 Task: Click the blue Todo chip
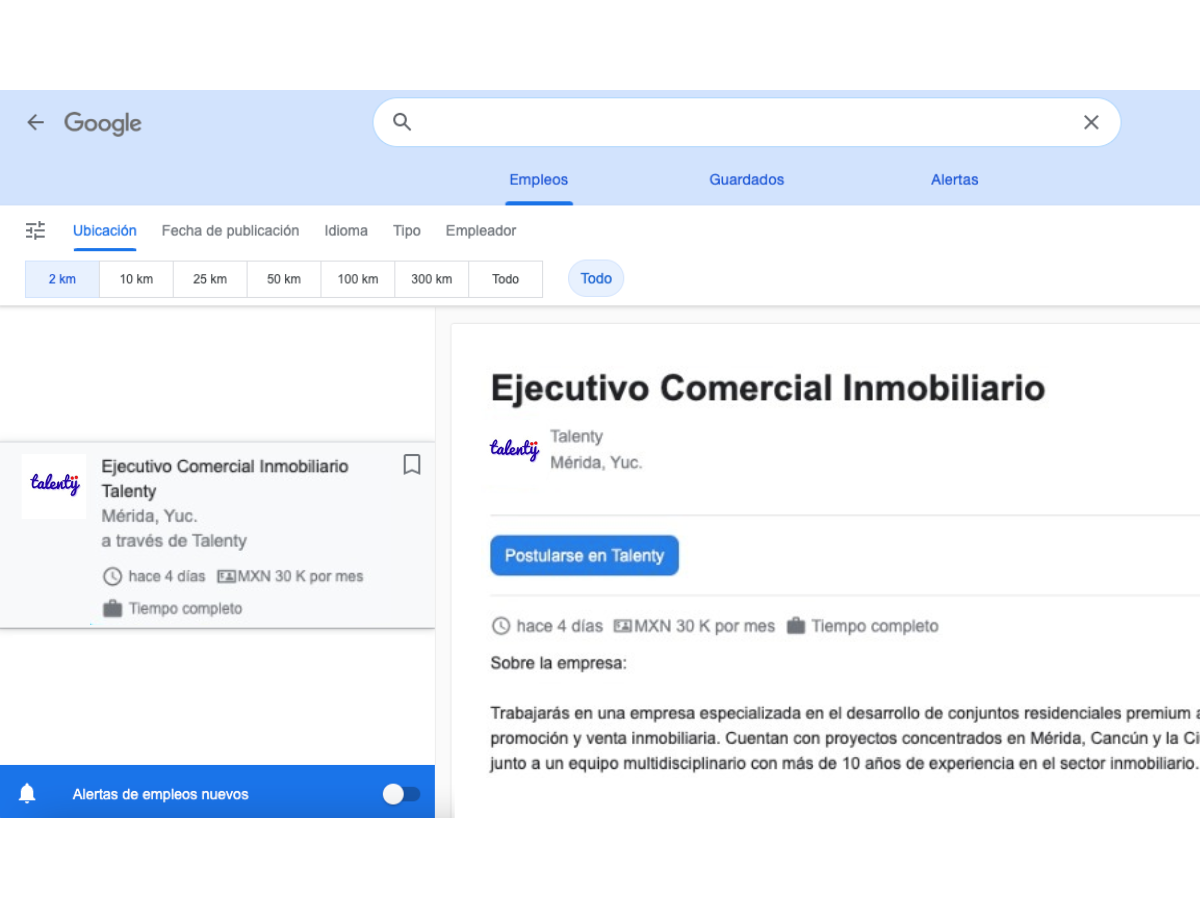(x=596, y=279)
